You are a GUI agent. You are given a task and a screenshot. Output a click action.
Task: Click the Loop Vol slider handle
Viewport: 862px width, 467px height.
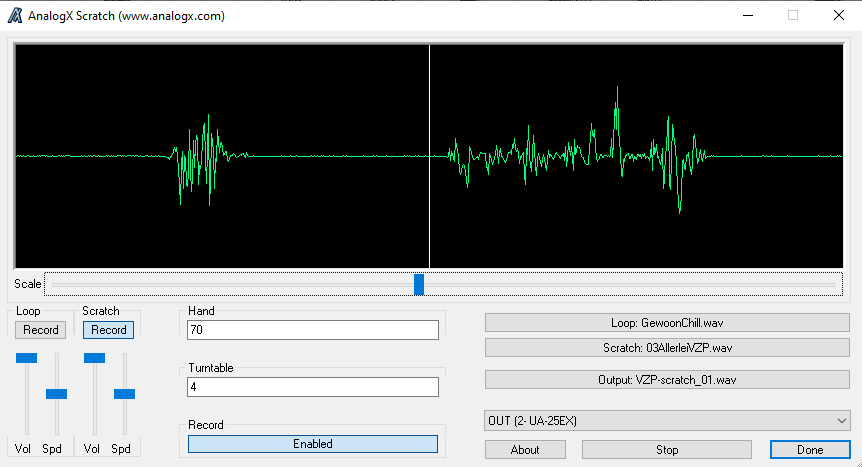[26, 357]
